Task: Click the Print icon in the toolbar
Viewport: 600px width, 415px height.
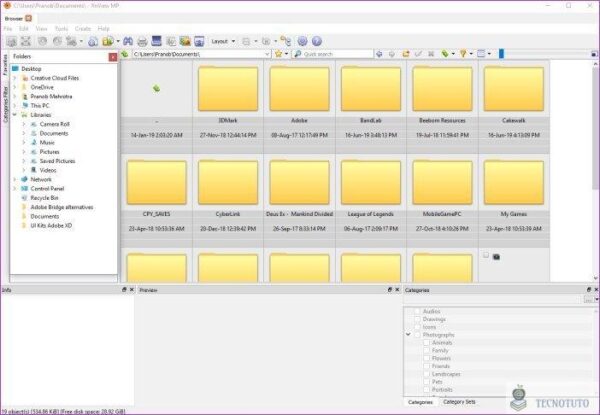Action: pyautogui.click(x=142, y=41)
